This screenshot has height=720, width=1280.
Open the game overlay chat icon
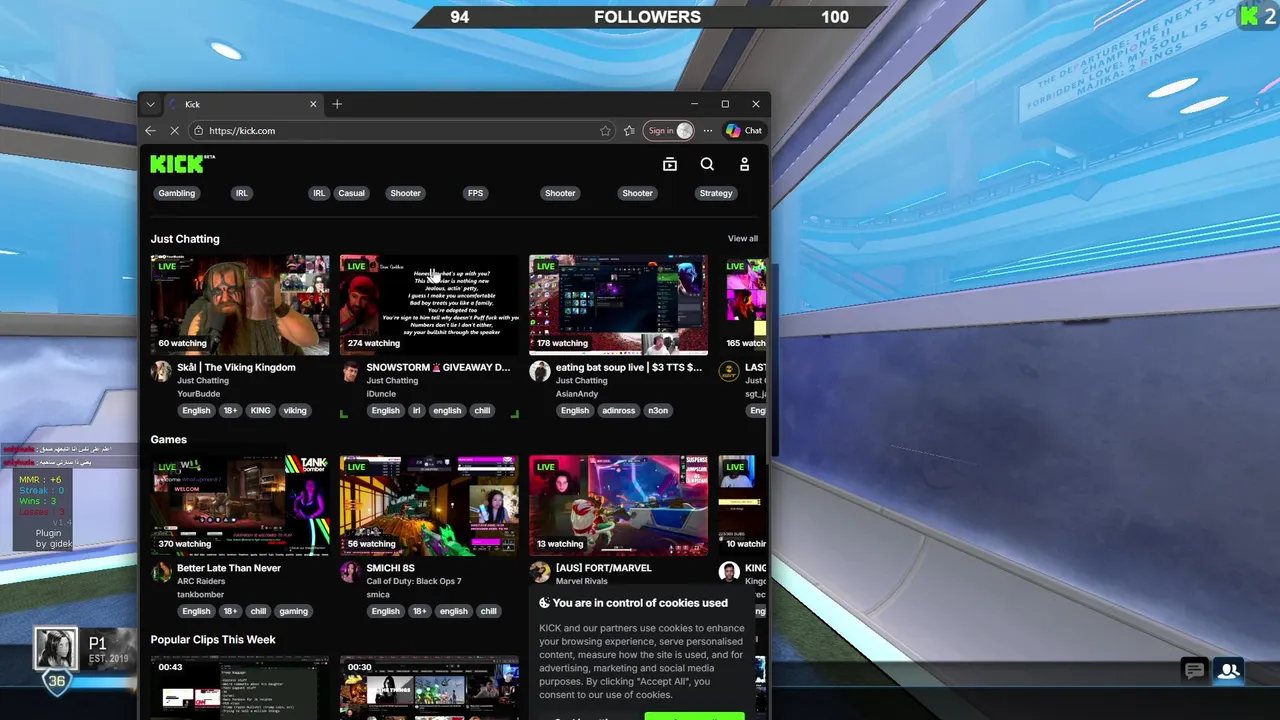pos(1194,670)
